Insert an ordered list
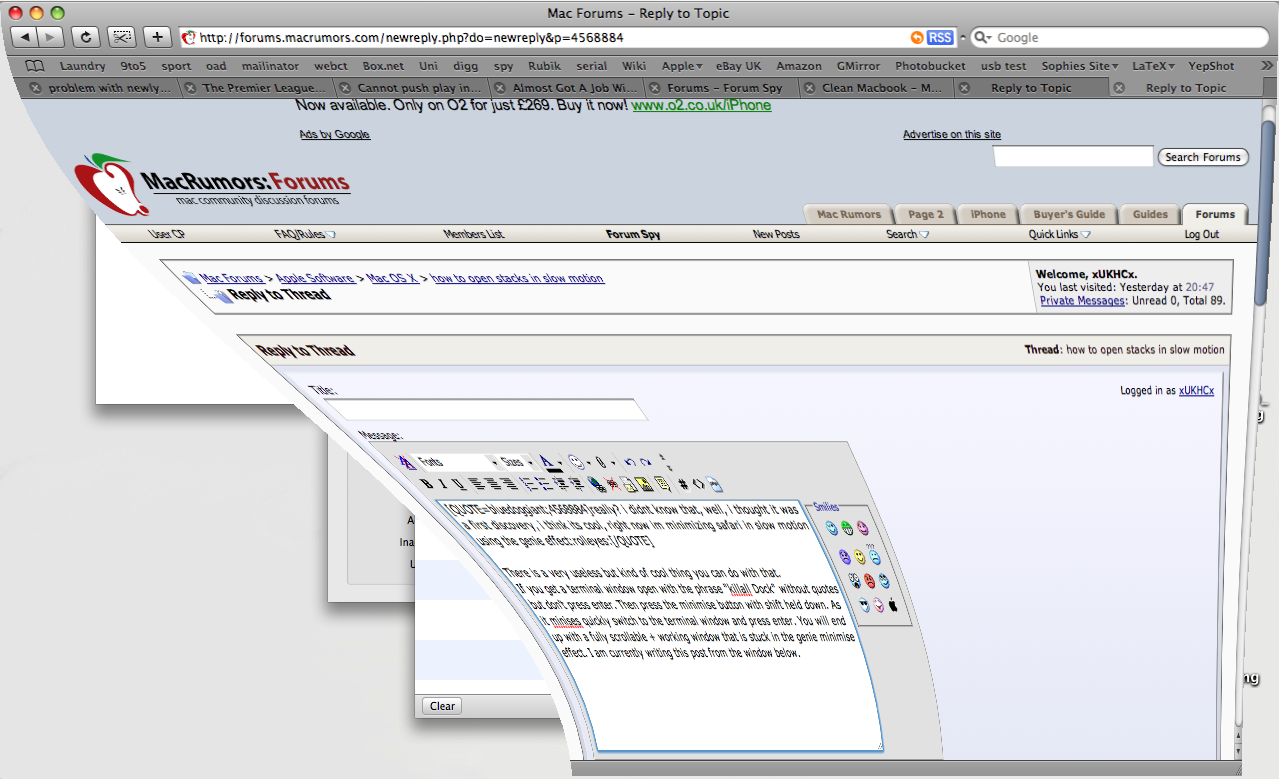1279x779 pixels. pos(526,484)
